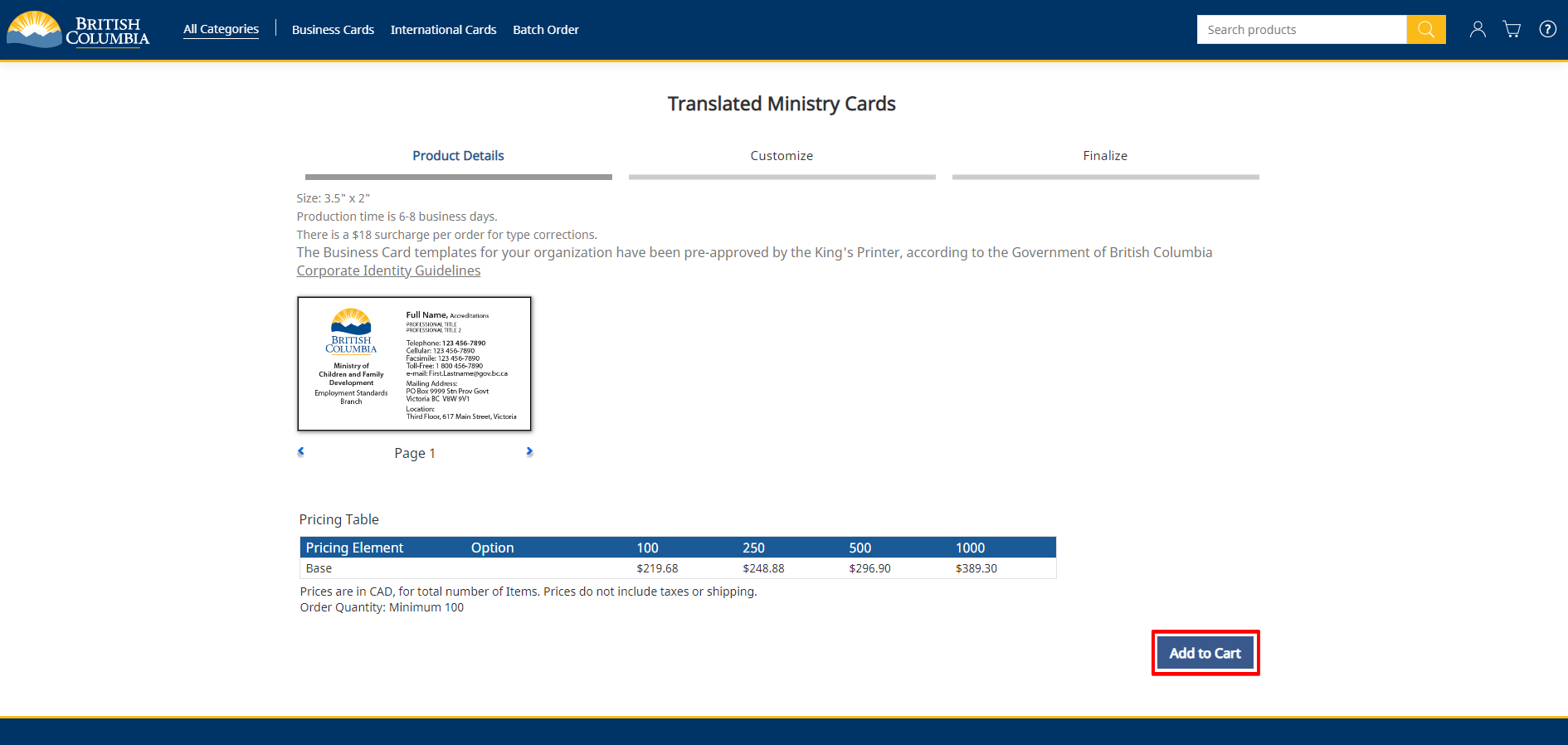The width and height of the screenshot is (1568, 745).
Task: Click the $219.68 price cell
Action: click(x=657, y=568)
